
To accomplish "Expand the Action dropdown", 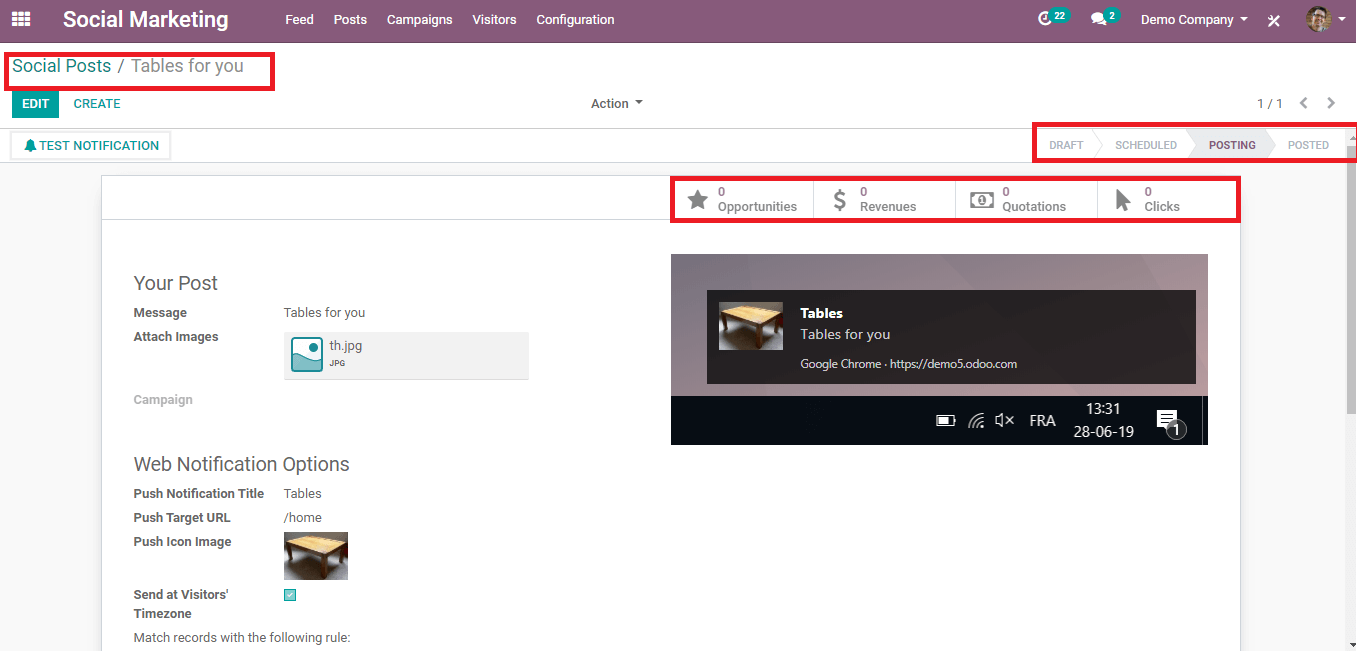I will tap(617, 103).
